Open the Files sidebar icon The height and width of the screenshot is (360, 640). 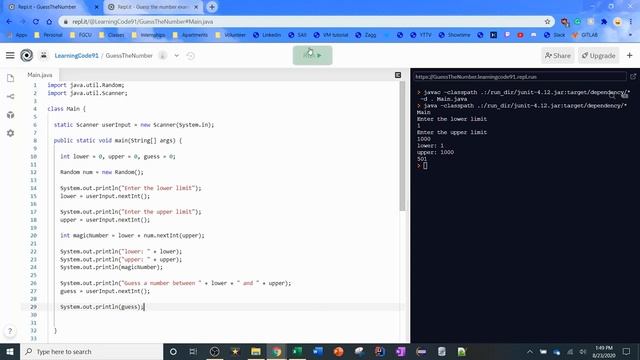coord(11,78)
